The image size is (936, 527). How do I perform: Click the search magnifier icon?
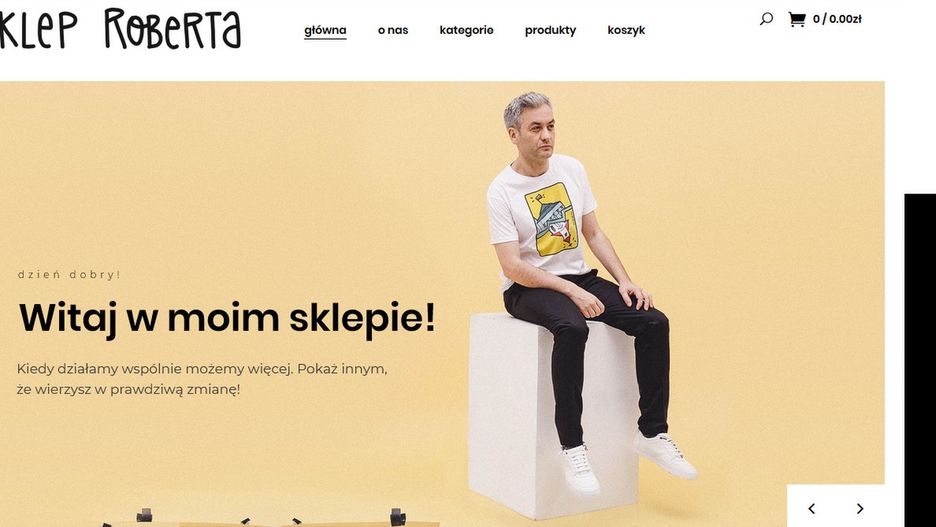click(766, 19)
